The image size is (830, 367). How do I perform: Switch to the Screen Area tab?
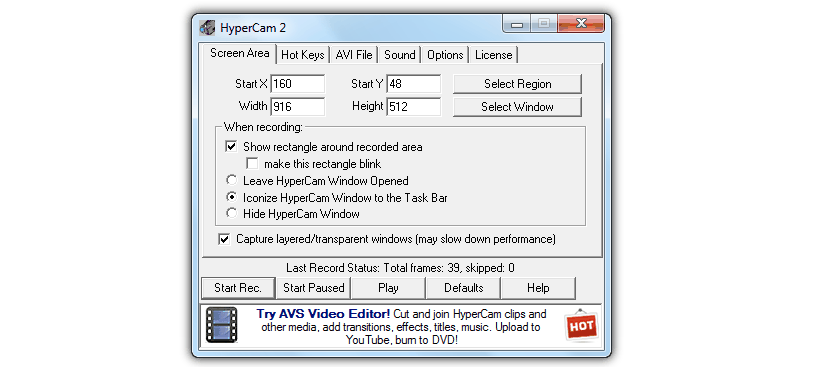click(x=239, y=53)
